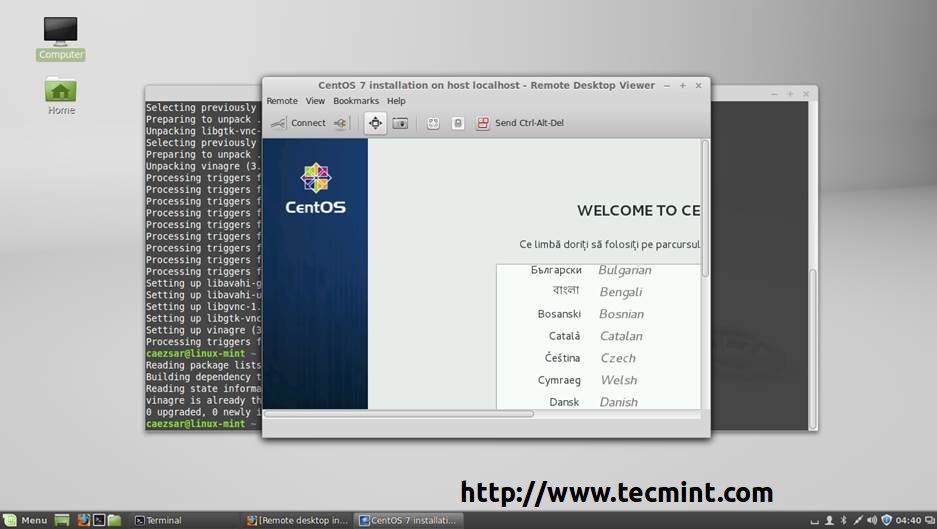Launch Firefox from the panel

click(x=83, y=520)
